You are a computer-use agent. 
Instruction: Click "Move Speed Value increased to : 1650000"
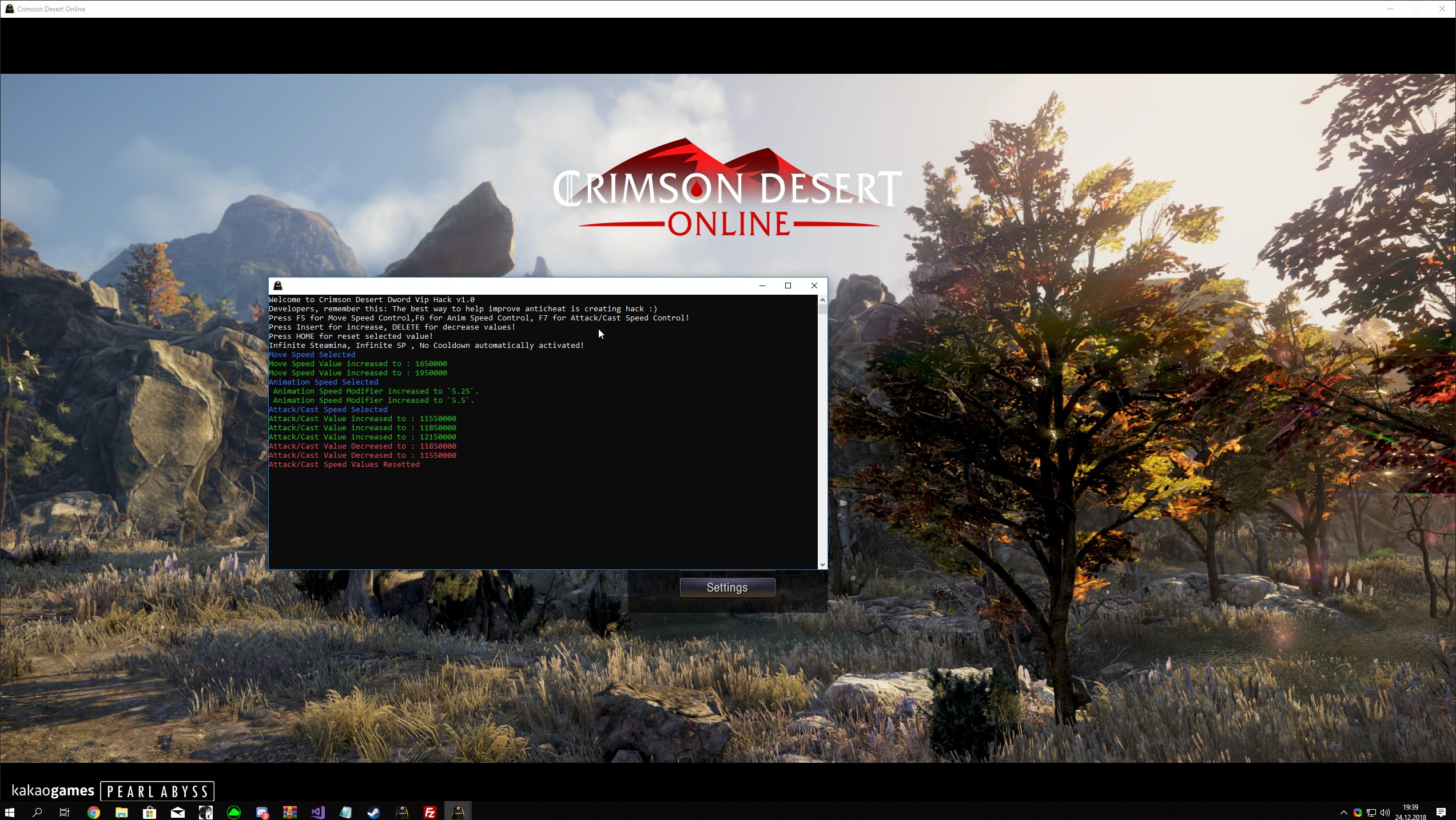pos(358,363)
